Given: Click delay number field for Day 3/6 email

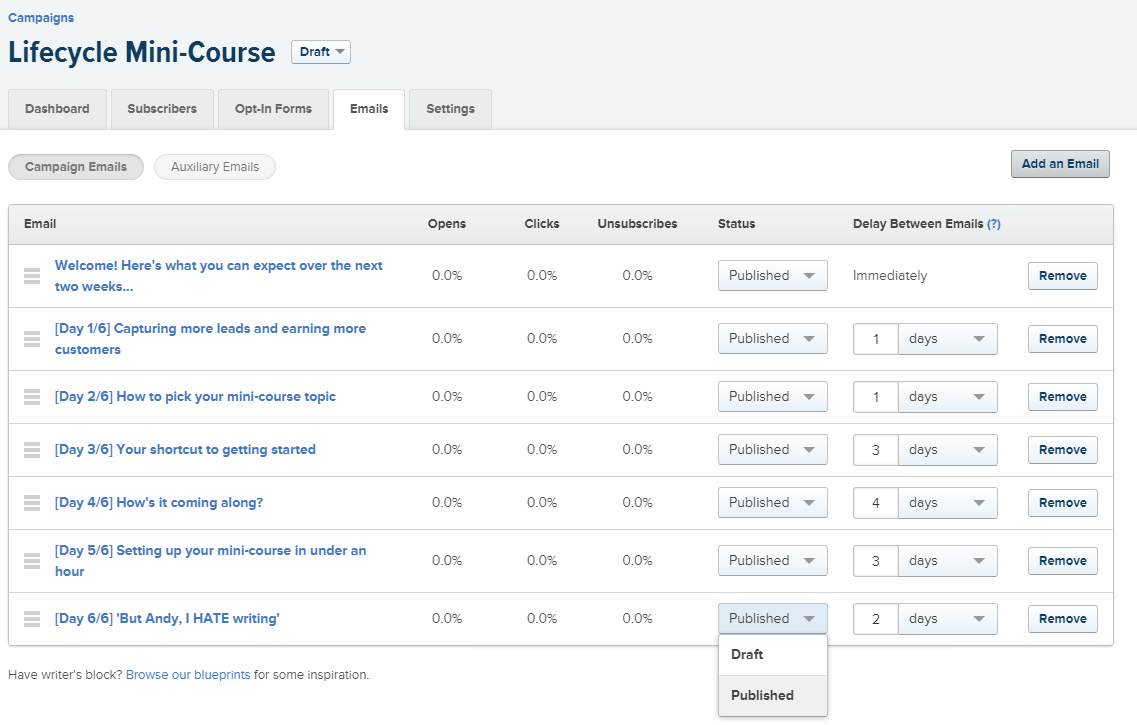Looking at the screenshot, I should [876, 450].
